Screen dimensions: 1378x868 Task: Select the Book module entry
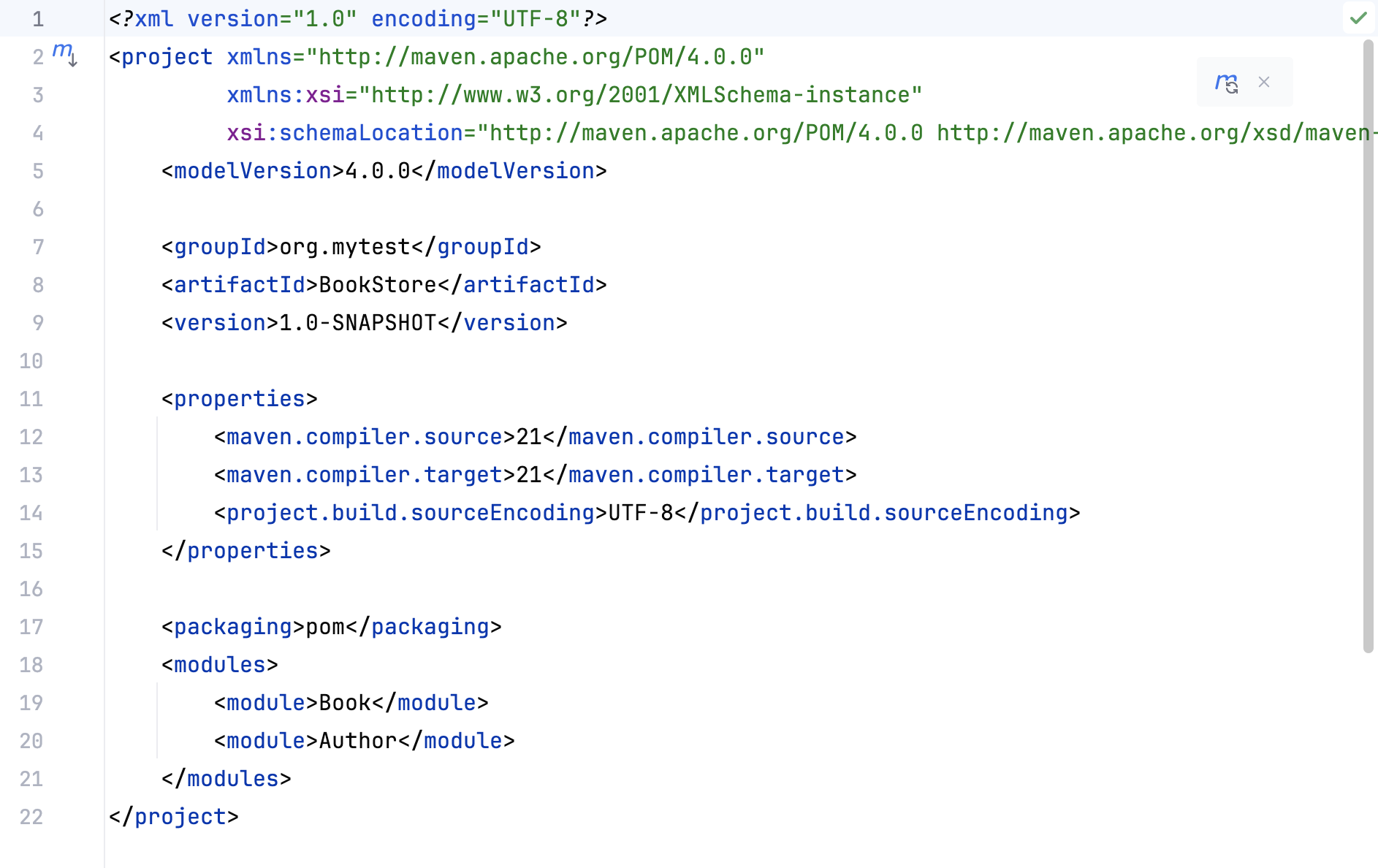click(343, 702)
